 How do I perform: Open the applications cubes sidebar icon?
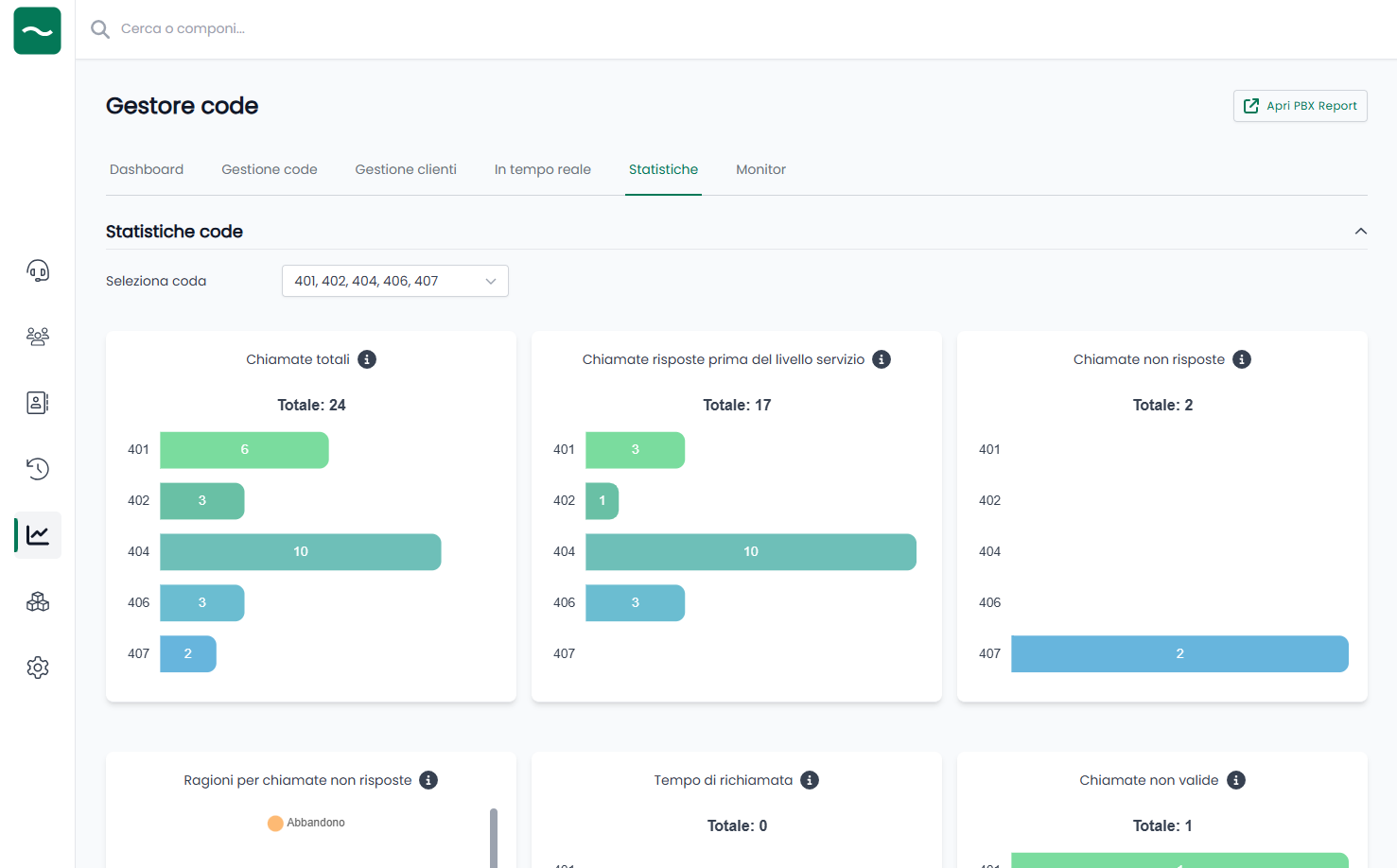pyautogui.click(x=38, y=601)
